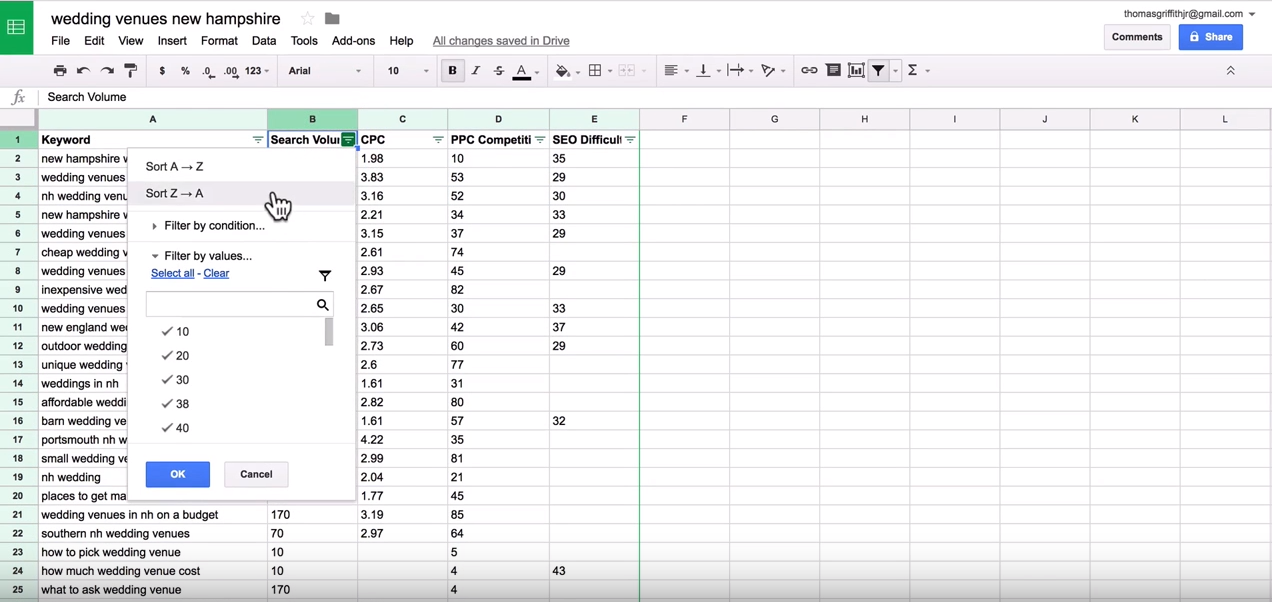Star the wedding venues spreadsheet
Viewport: 1272px width, 602px height.
[x=308, y=19]
